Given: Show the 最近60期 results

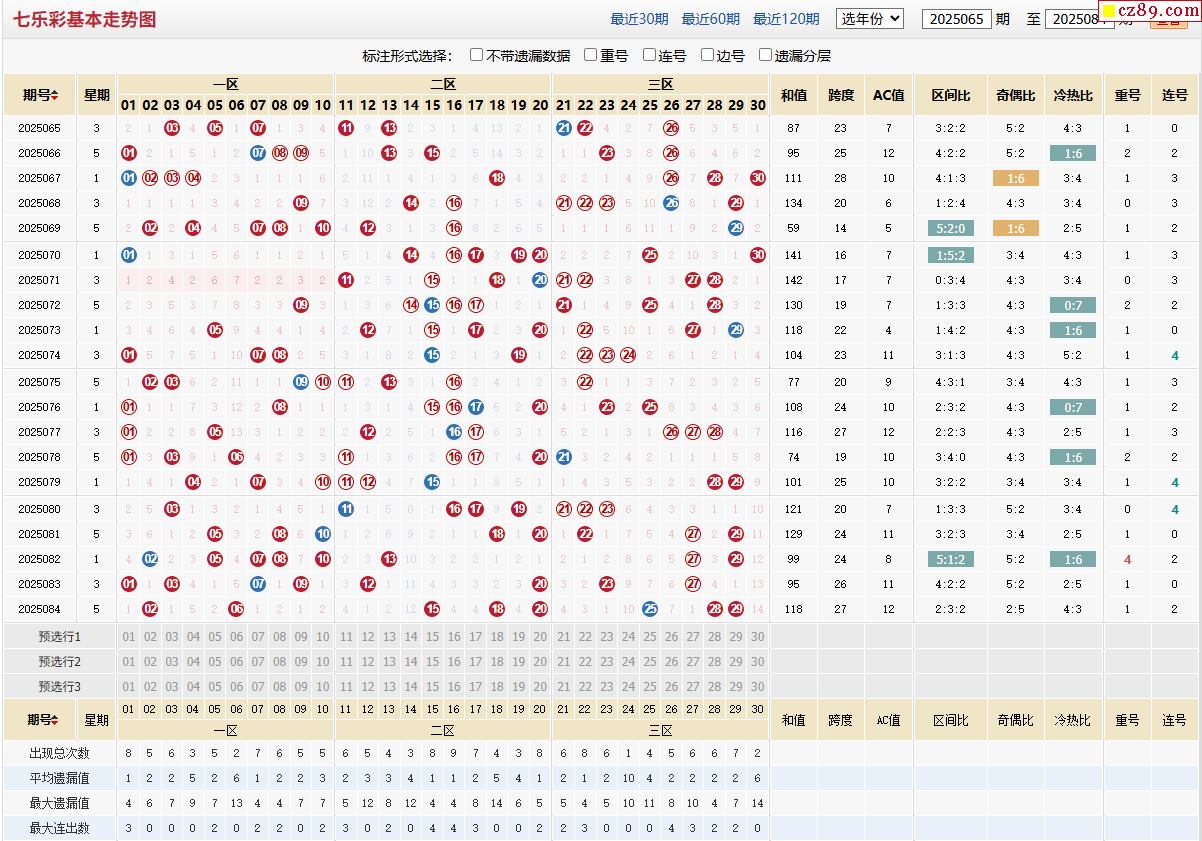Looking at the screenshot, I should point(711,19).
